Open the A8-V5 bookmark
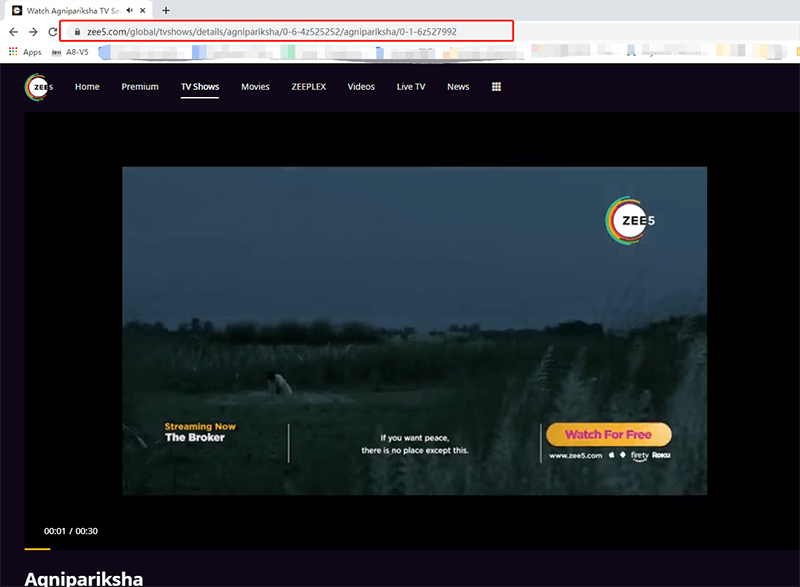Screen dimensions: 800x587 click(70, 52)
